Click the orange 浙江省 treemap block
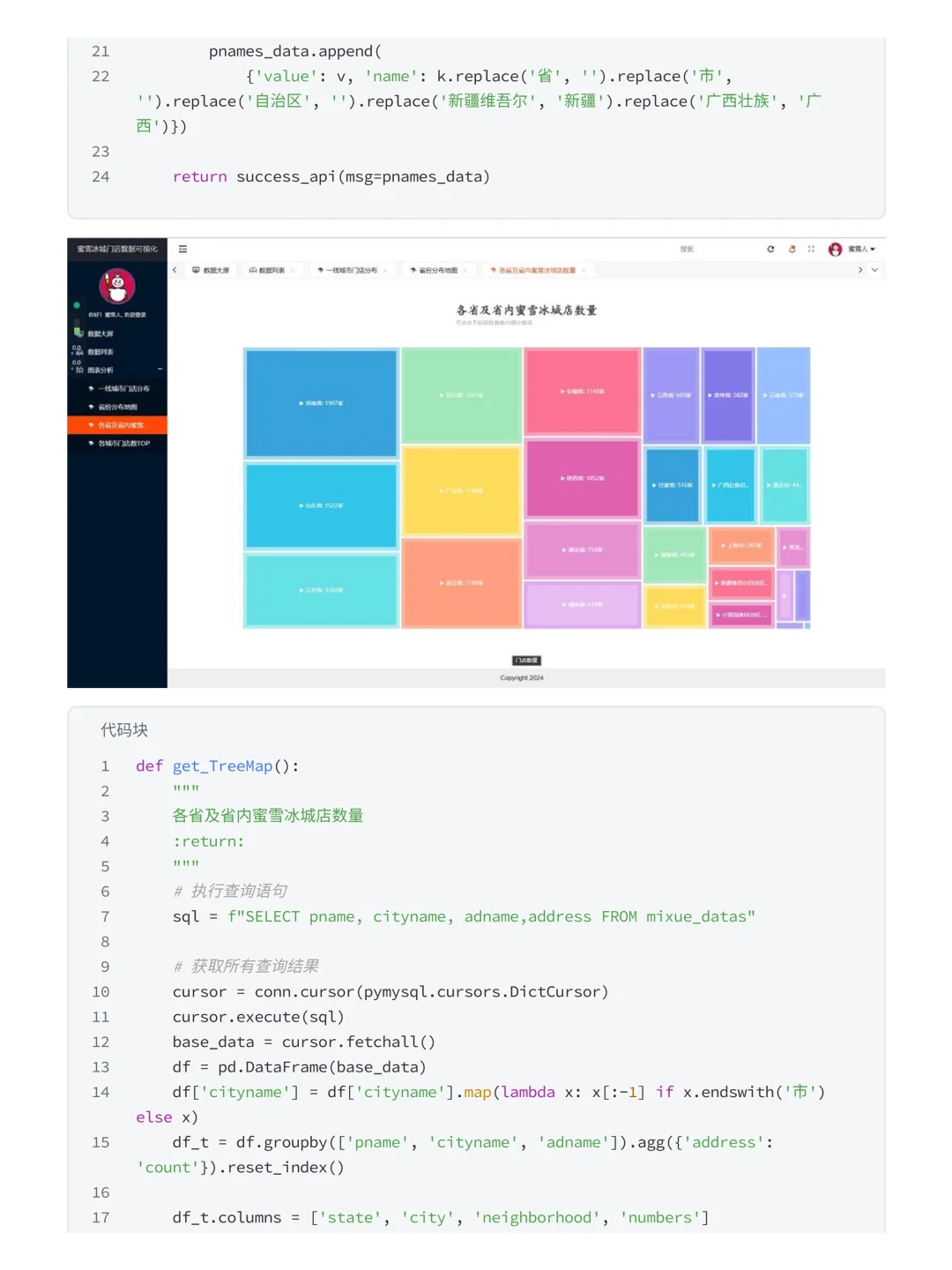 pyautogui.click(x=462, y=583)
